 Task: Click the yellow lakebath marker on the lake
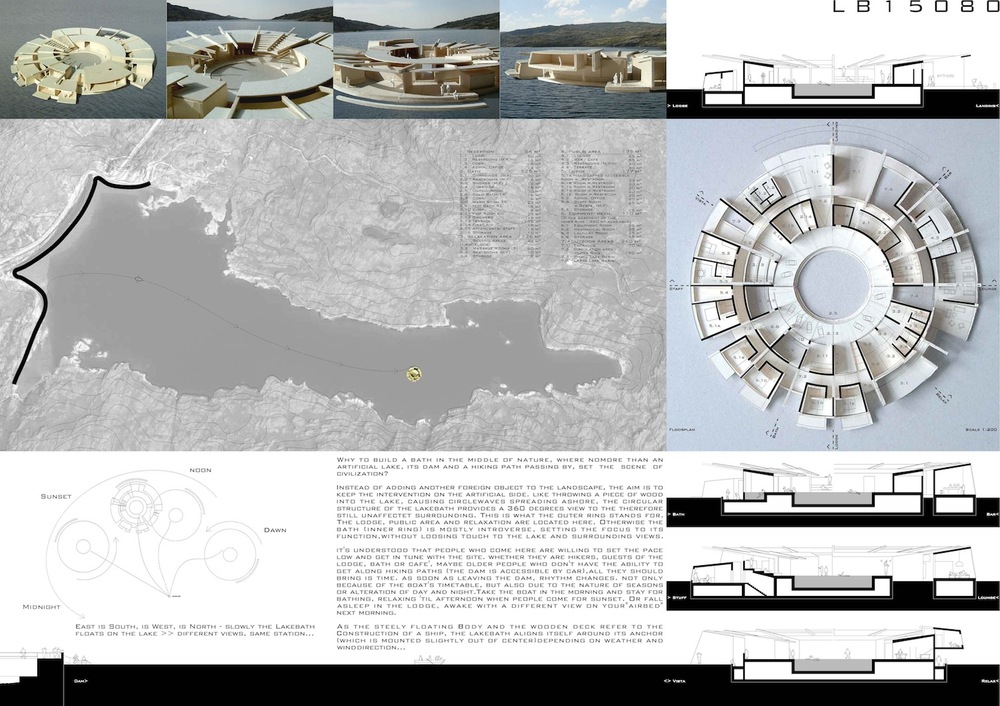(413, 374)
